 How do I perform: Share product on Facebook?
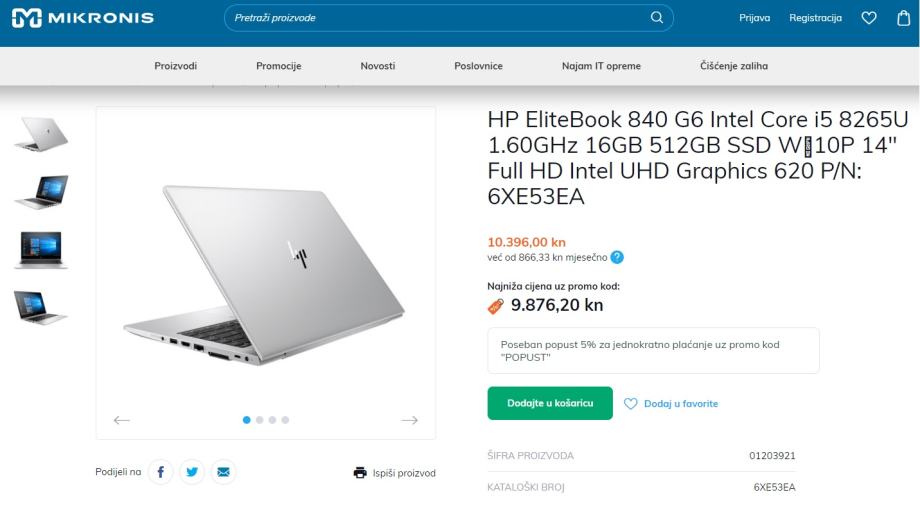point(161,472)
